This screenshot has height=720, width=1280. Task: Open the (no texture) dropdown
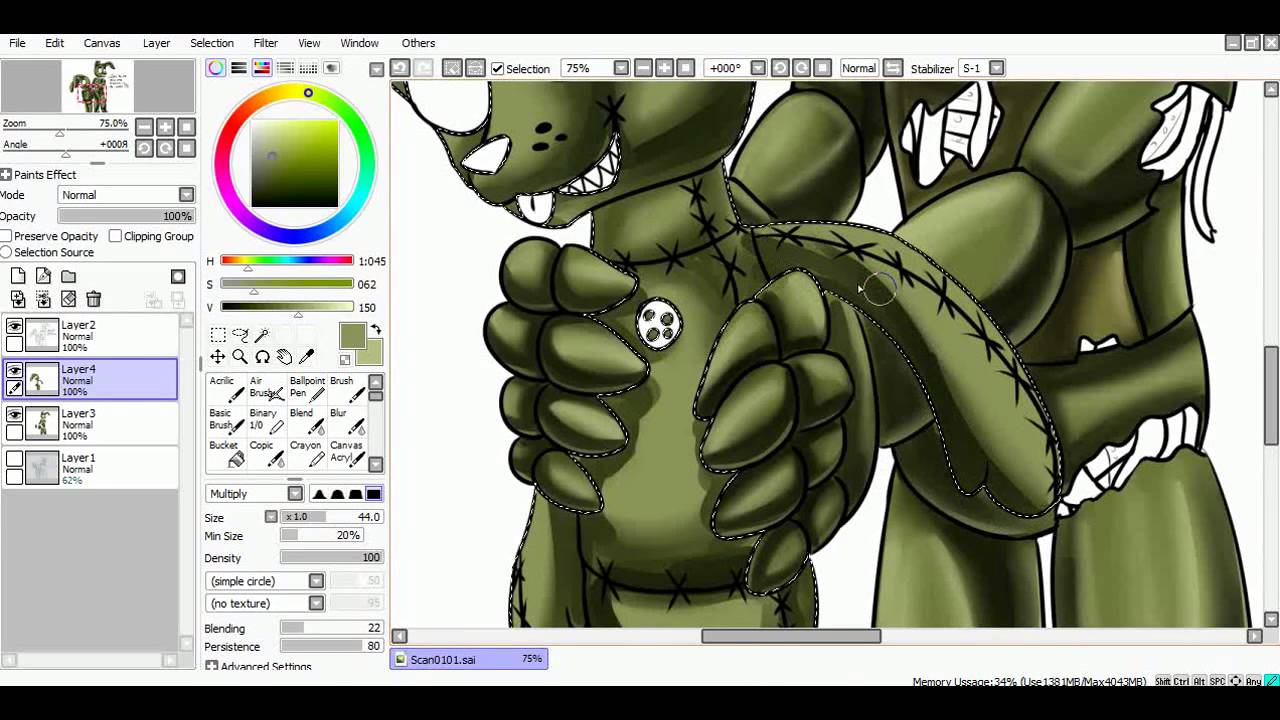click(x=265, y=603)
